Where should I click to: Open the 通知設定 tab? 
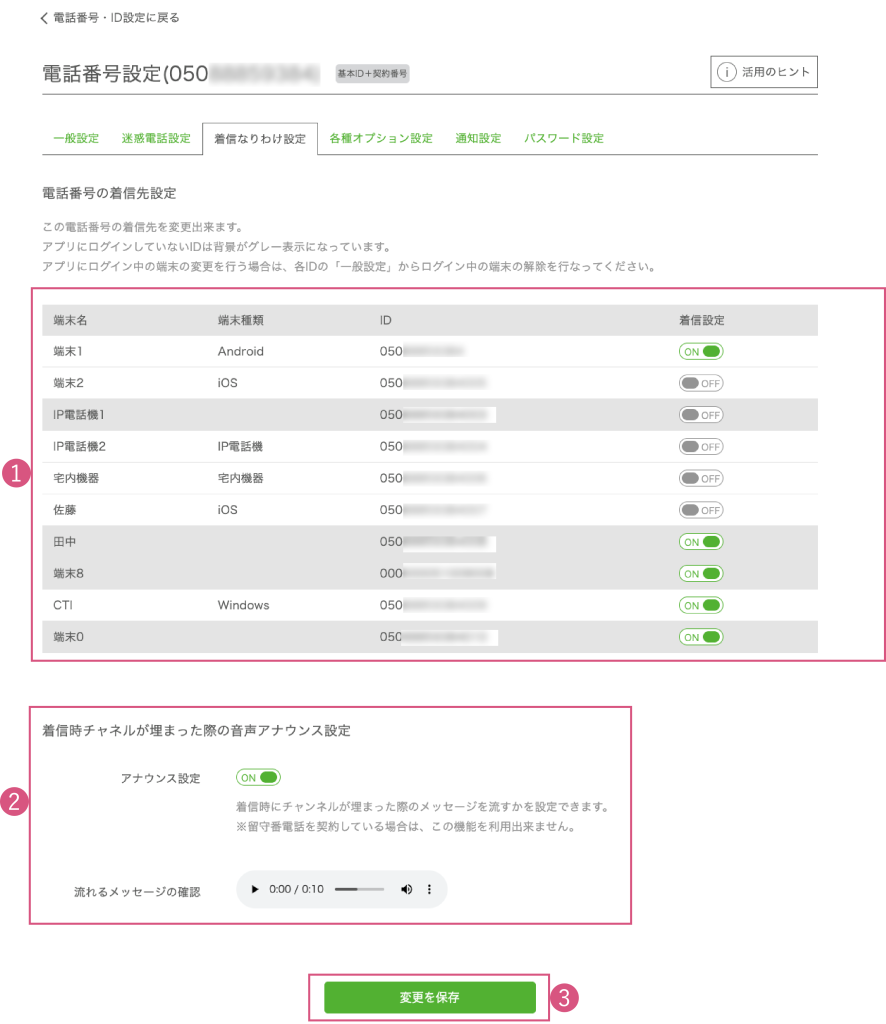[x=478, y=138]
